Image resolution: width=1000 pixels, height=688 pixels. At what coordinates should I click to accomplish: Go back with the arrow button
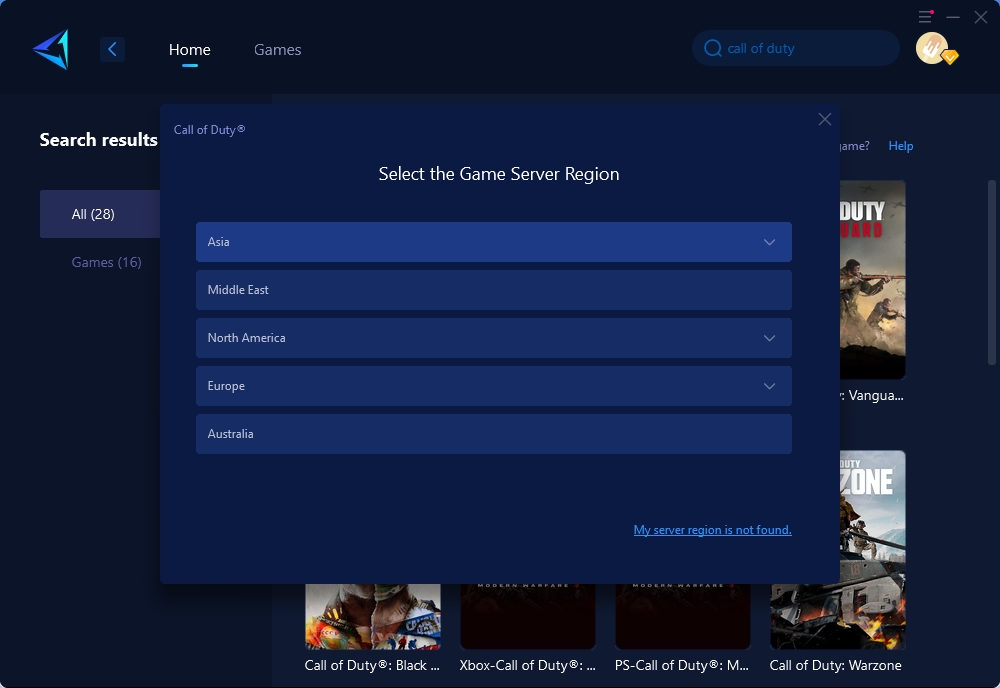[112, 49]
